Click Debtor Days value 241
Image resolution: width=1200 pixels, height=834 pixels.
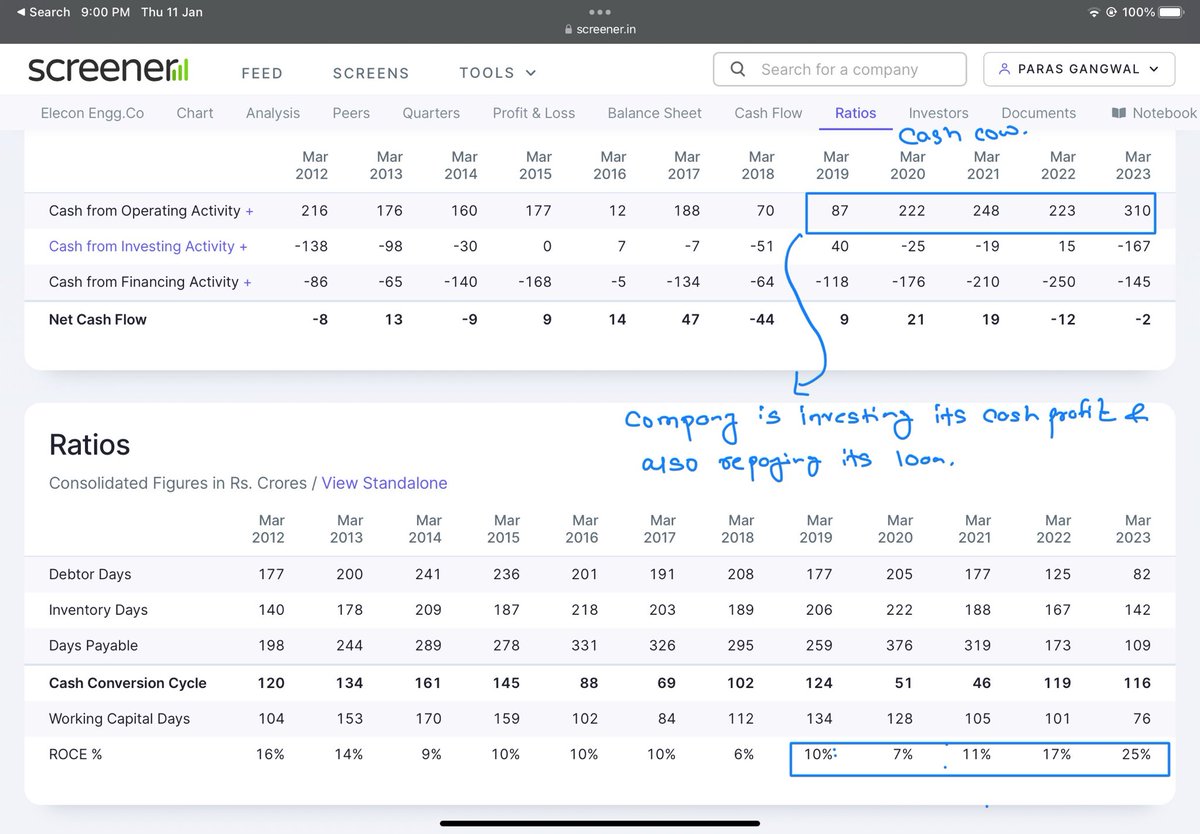pos(429,575)
